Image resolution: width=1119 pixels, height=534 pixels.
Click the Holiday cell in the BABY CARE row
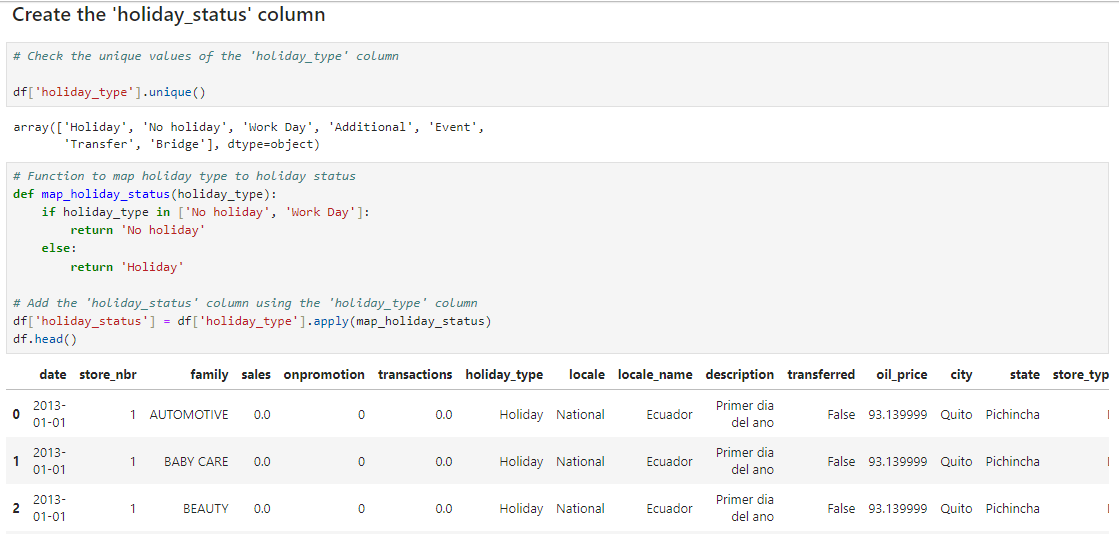coord(521,461)
